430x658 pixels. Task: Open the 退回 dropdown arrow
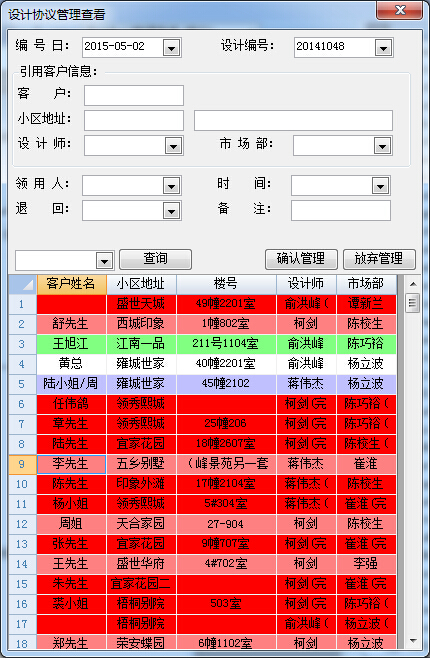171,210
